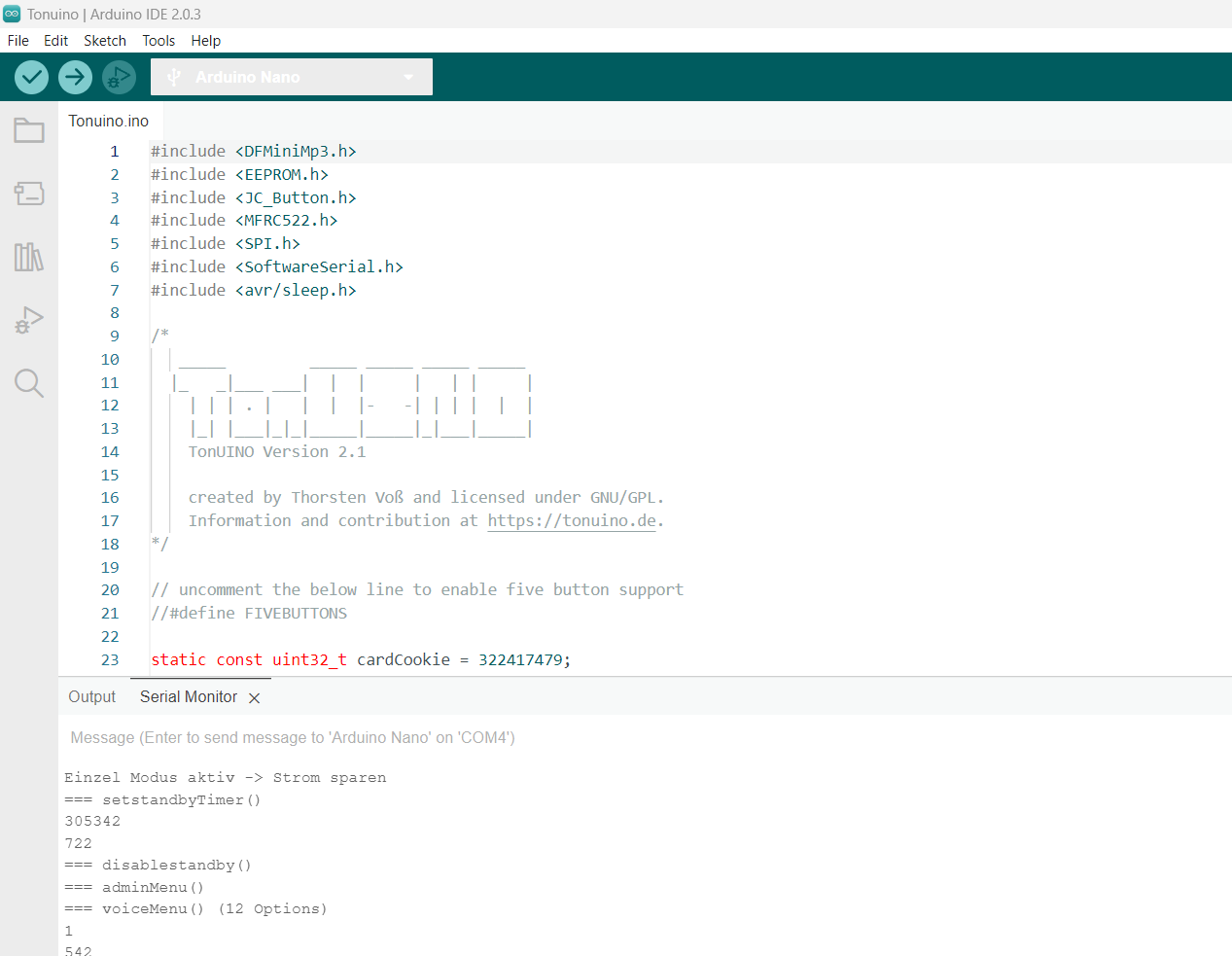Switch to the Output tab

click(x=92, y=697)
